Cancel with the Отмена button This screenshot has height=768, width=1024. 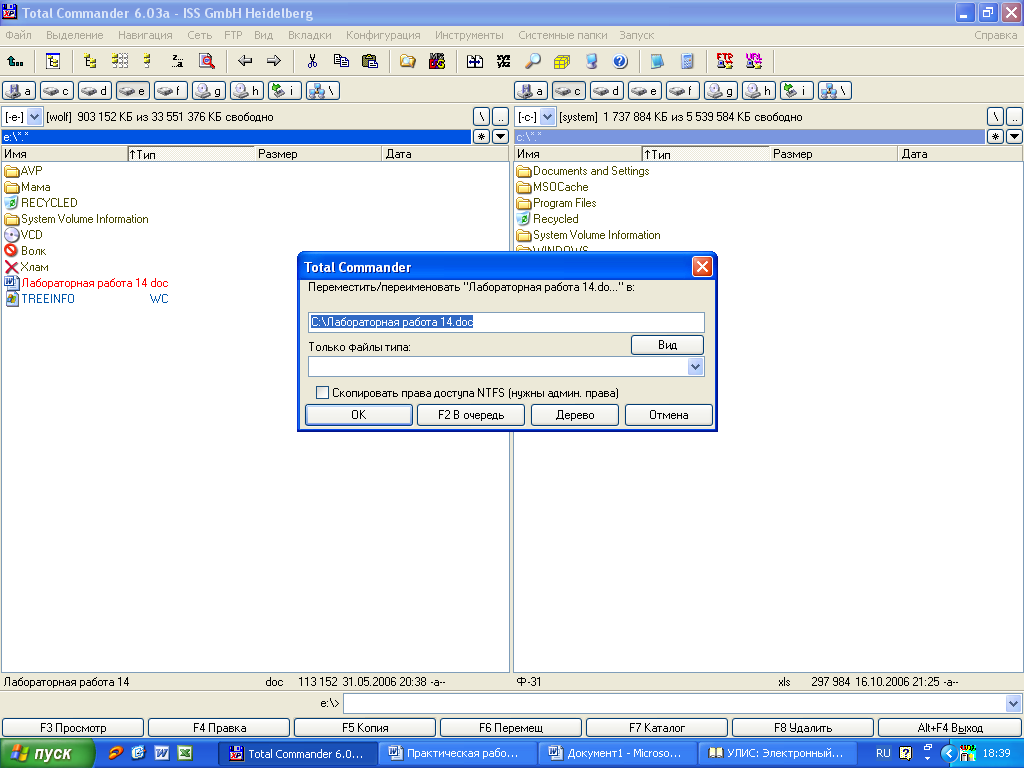669,415
